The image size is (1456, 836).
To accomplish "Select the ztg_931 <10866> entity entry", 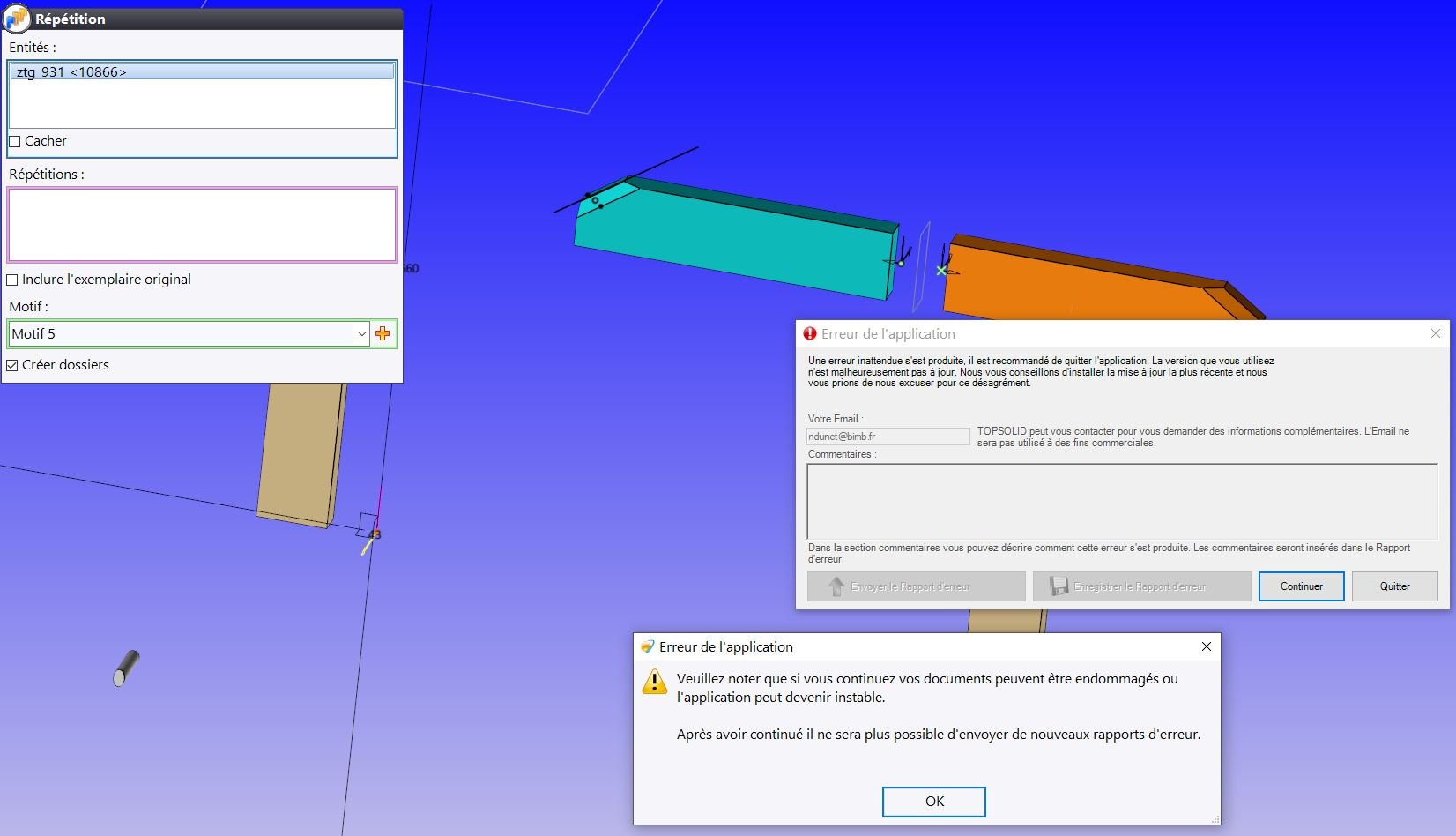I will [x=202, y=72].
